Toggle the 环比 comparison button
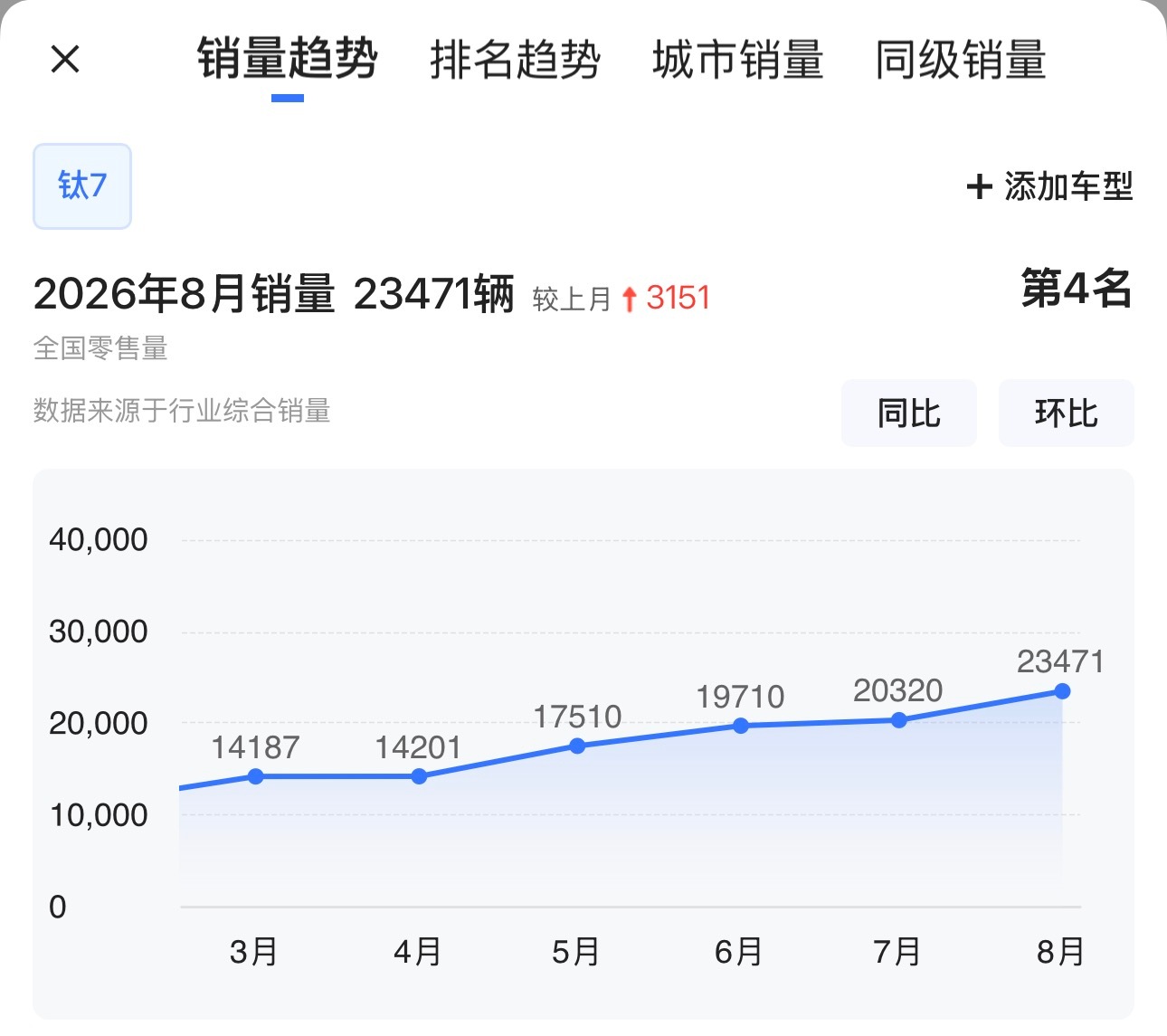1167x1036 pixels. pyautogui.click(x=1066, y=413)
